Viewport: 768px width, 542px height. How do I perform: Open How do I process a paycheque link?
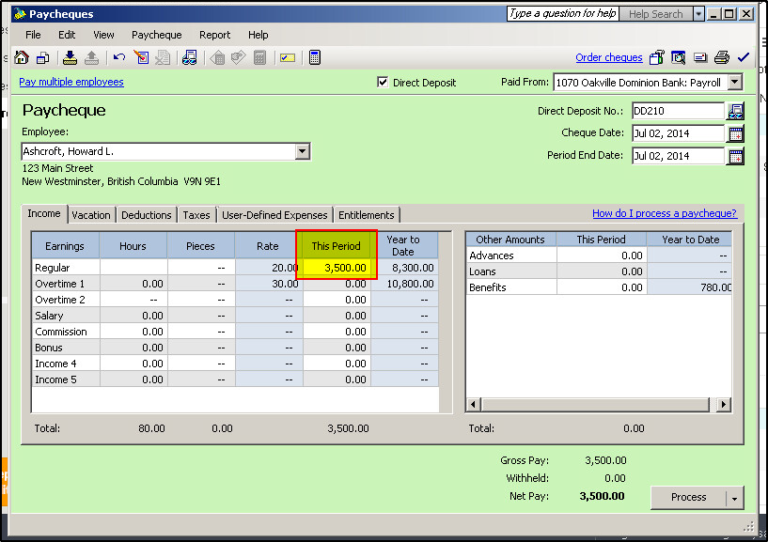[664, 213]
